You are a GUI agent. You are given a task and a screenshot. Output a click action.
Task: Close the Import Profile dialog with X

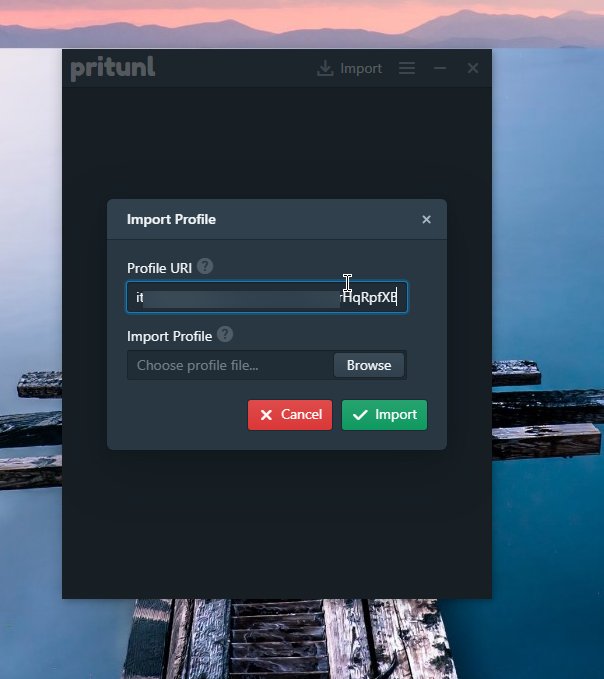click(x=426, y=220)
